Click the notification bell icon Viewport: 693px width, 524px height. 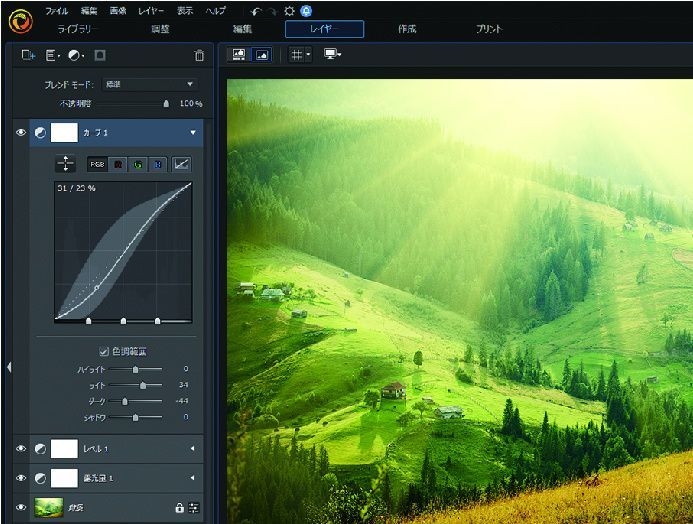305,10
